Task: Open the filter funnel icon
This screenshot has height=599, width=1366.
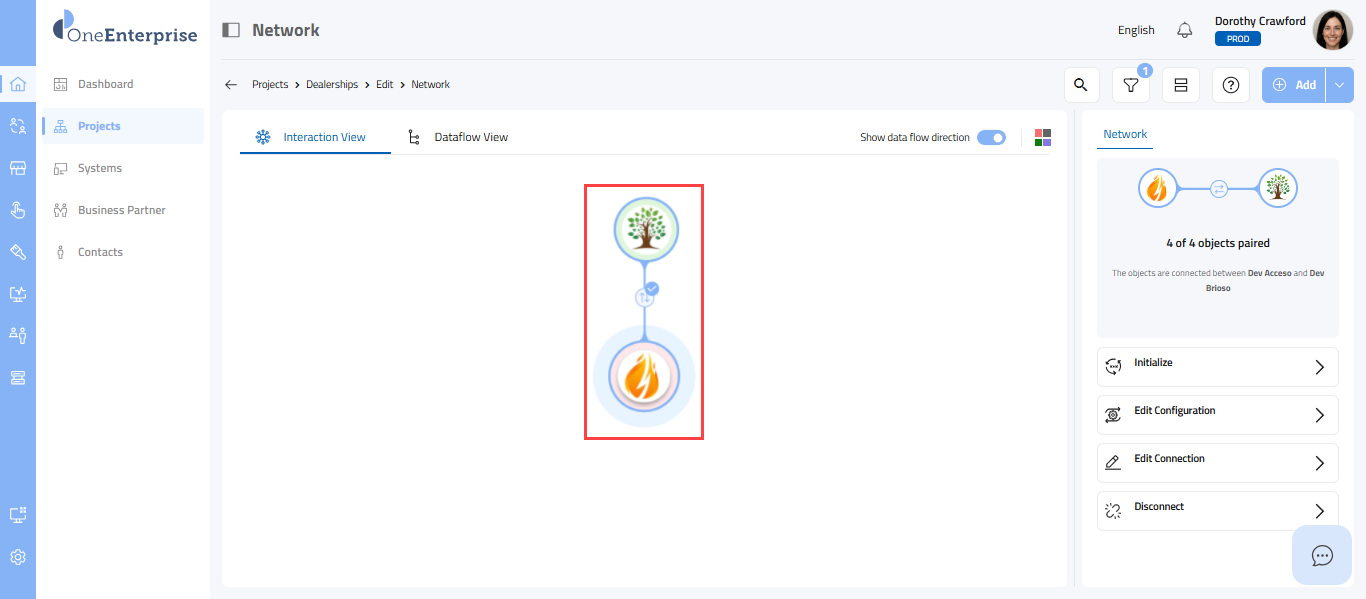Action: coord(1130,85)
